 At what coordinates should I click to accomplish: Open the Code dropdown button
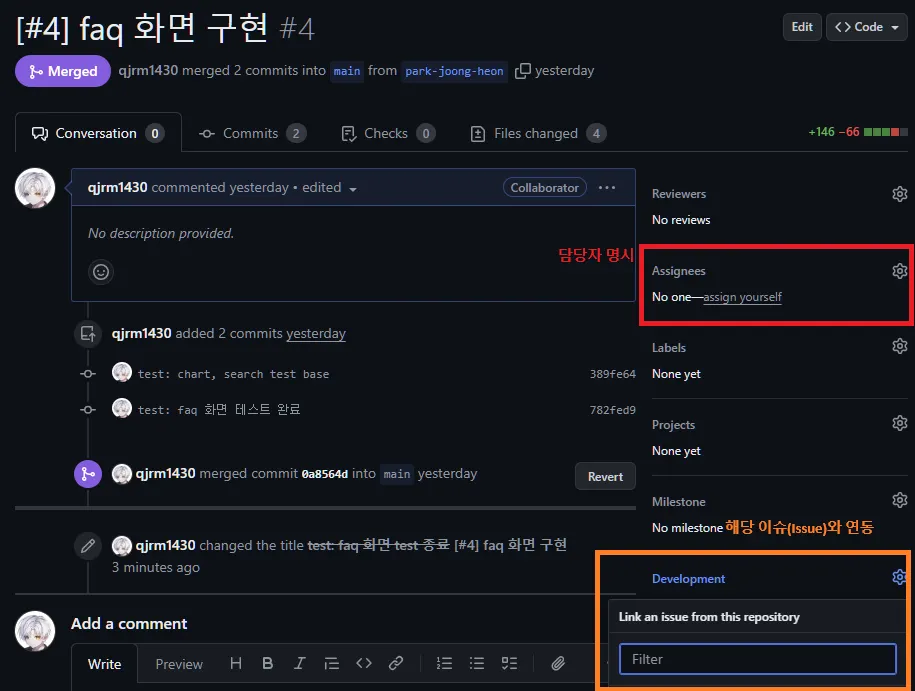(x=867, y=27)
